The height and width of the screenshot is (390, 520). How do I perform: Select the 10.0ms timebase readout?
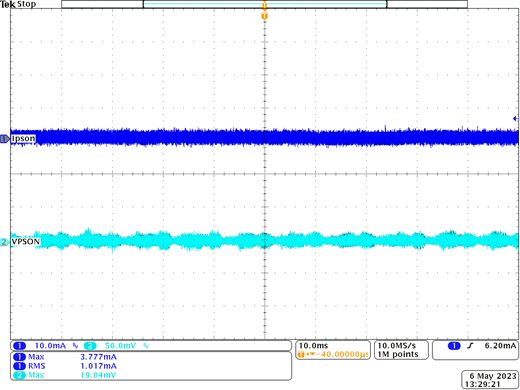tap(313, 346)
